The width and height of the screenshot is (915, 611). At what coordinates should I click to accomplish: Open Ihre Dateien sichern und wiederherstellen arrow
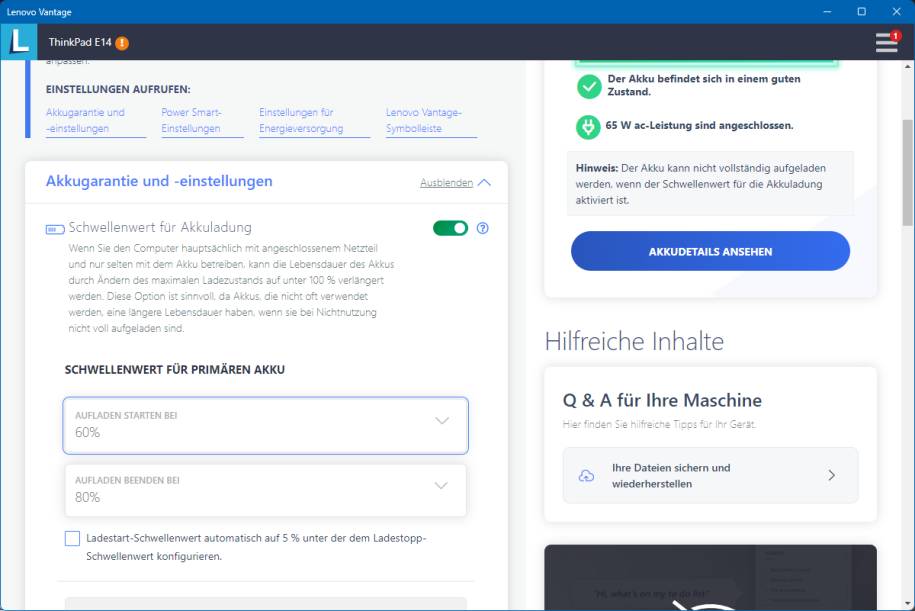tap(832, 476)
